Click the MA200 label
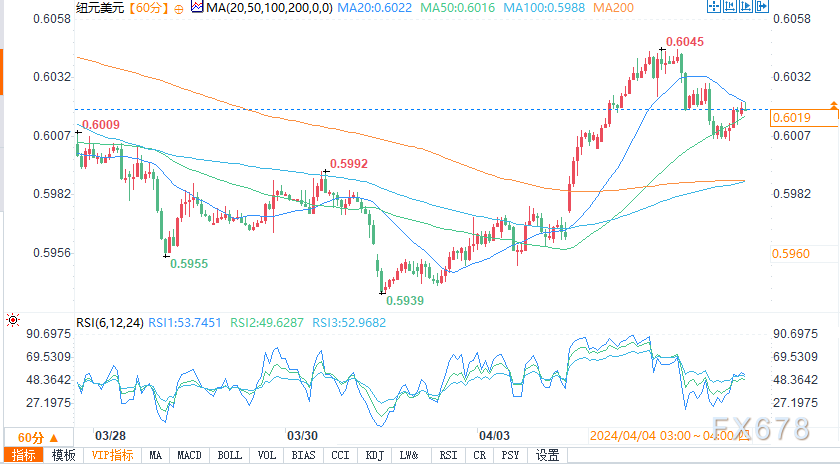 point(613,8)
